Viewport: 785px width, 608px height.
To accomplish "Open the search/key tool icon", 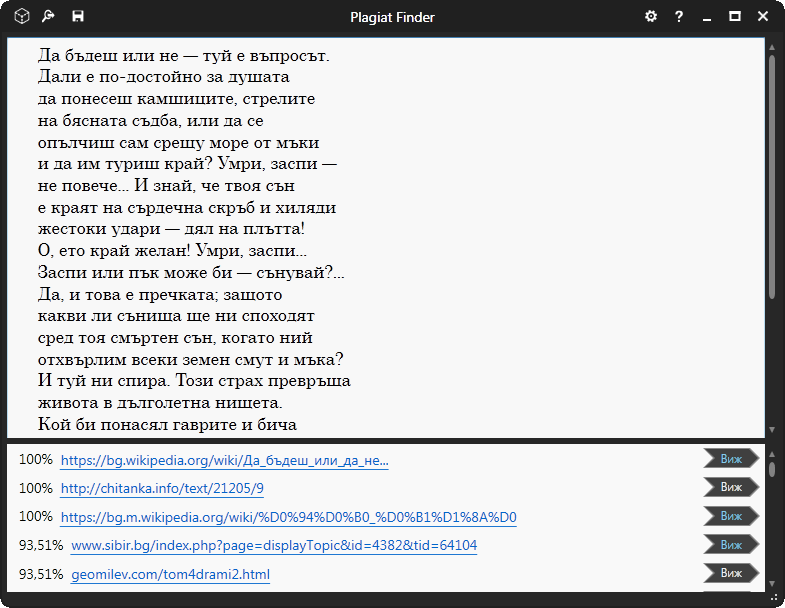I will pos(48,16).
